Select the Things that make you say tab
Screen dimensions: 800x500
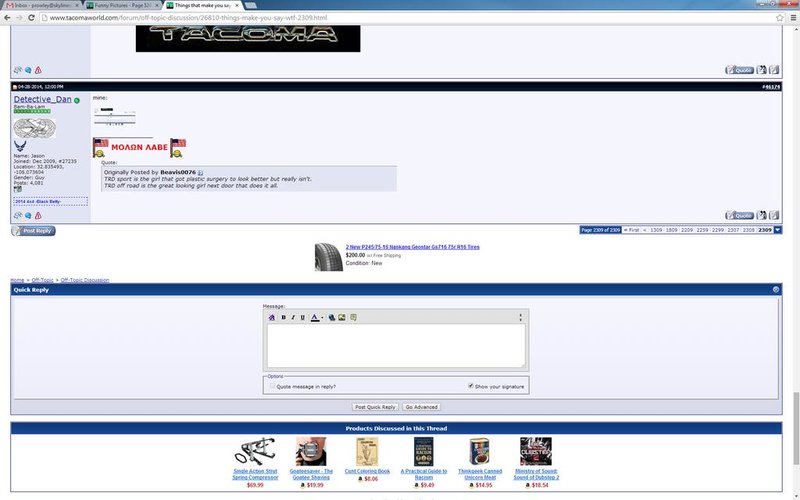tap(203, 5)
